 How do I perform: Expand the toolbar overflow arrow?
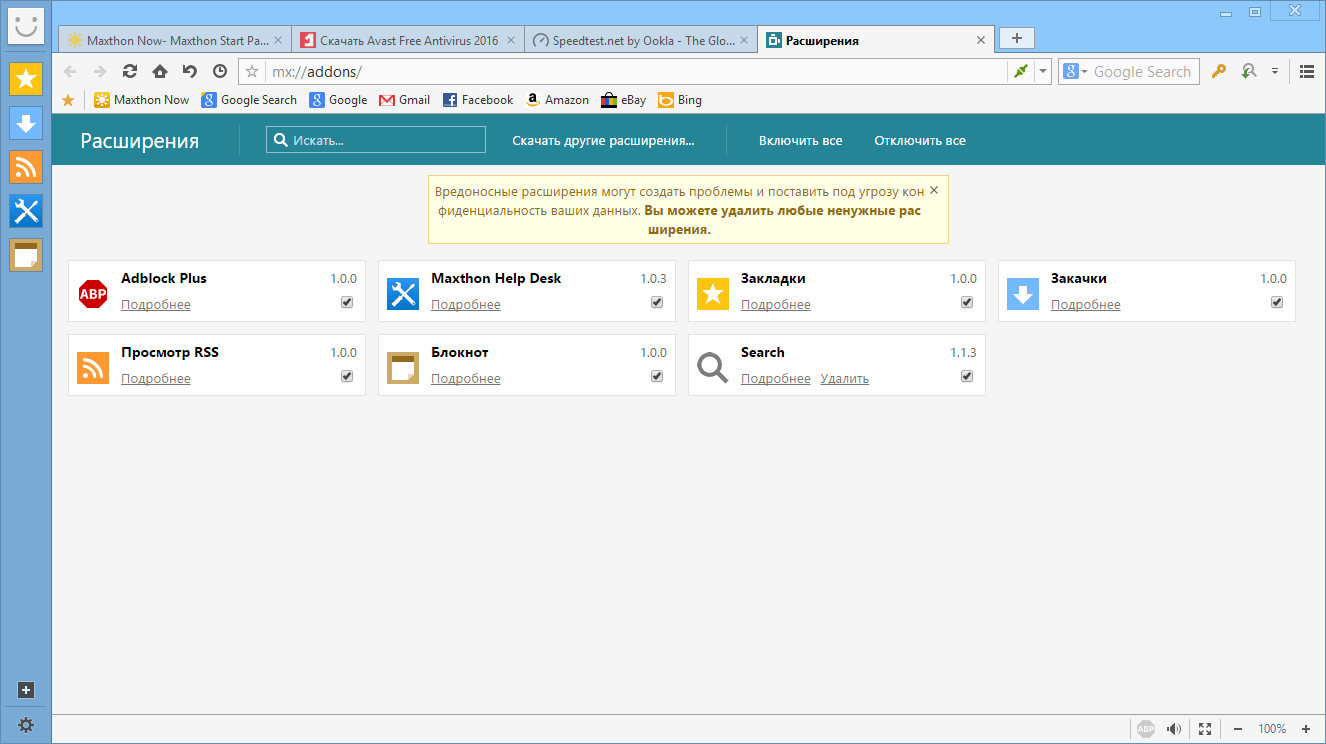pyautogui.click(x=1275, y=71)
